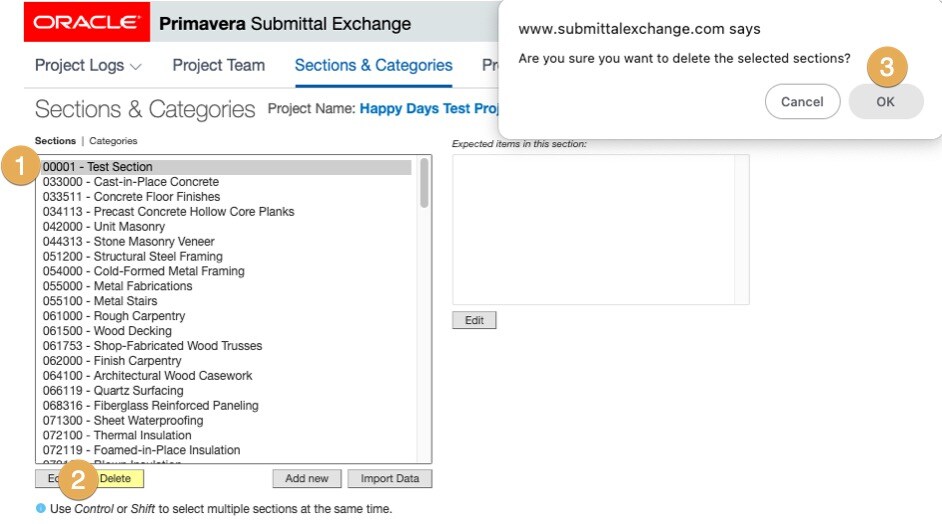Select 071300 - Sheet Waterproofing
The width and height of the screenshot is (942, 524).
(226, 421)
